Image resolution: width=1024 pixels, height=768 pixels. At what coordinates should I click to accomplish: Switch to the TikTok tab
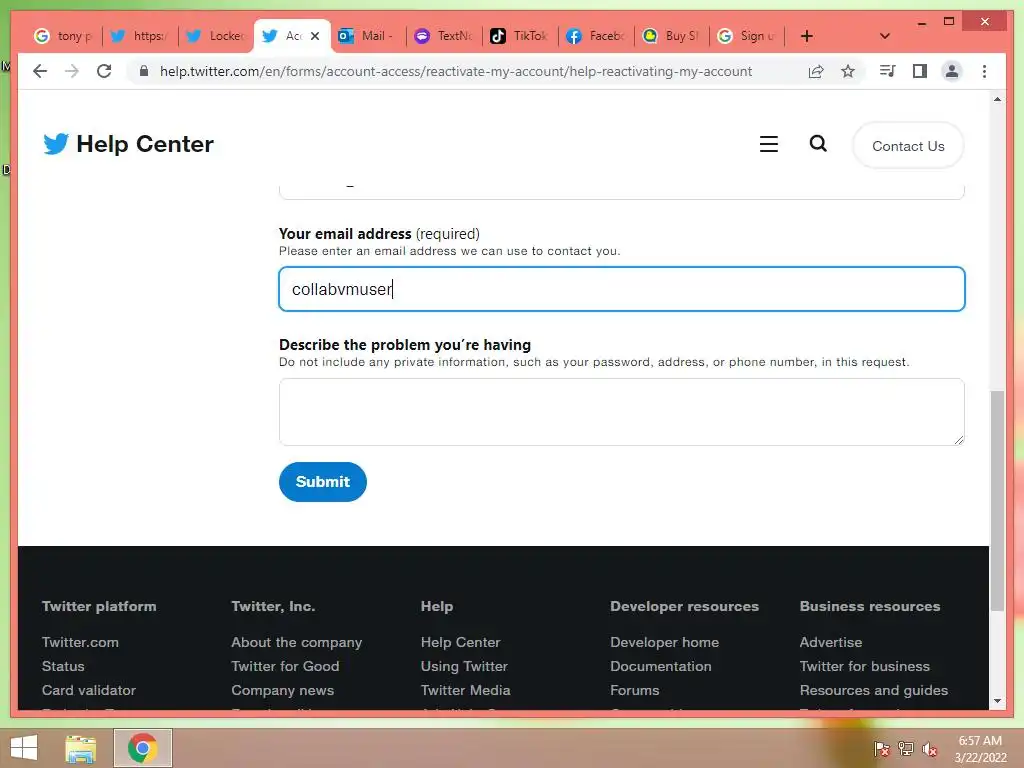click(519, 36)
